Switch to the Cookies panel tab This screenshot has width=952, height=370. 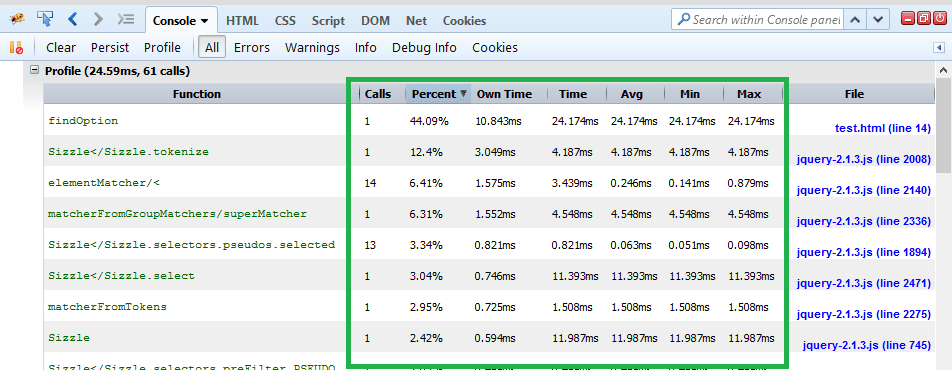click(x=464, y=21)
